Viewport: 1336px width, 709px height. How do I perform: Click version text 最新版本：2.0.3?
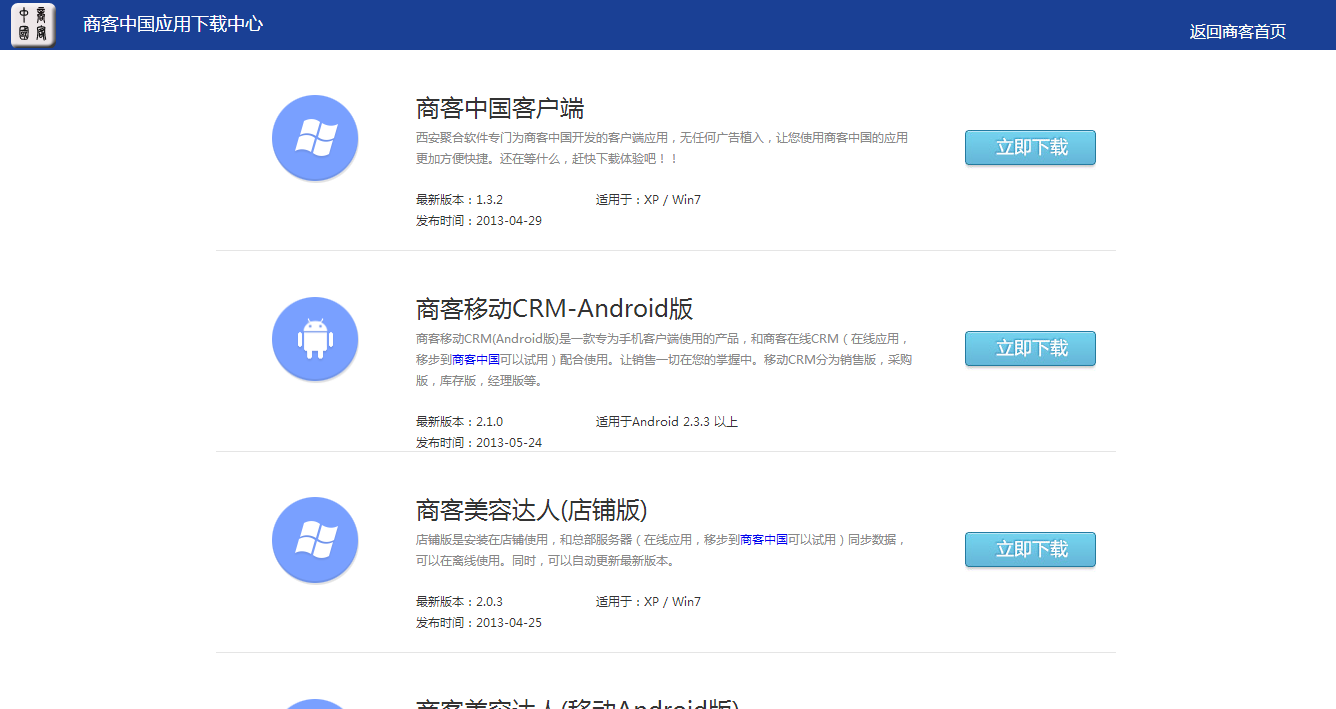pyautogui.click(x=460, y=602)
